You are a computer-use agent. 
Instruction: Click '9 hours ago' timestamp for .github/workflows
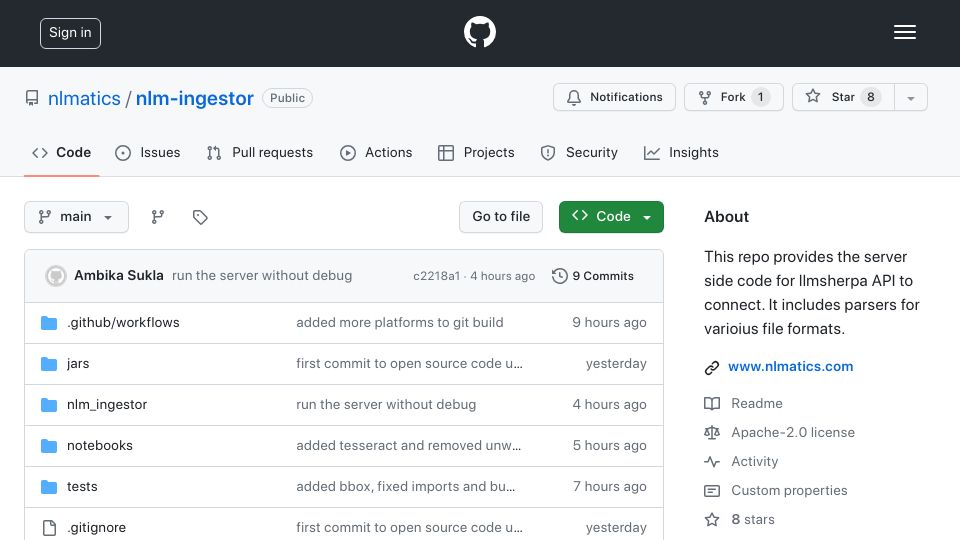click(609, 322)
